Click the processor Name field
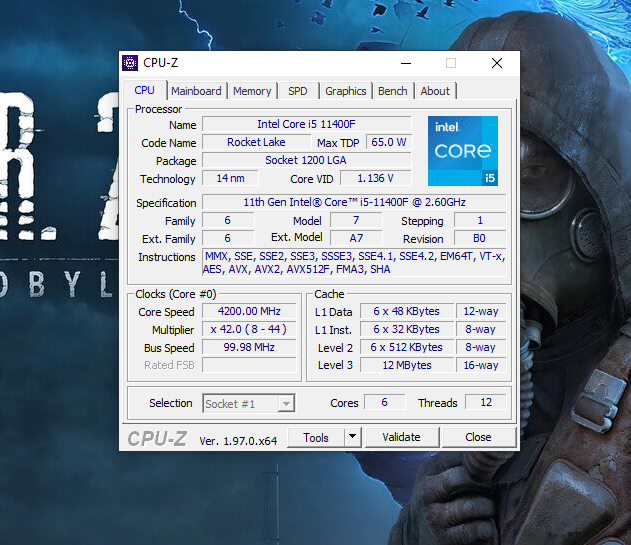This screenshot has height=545, width=631. (x=306, y=124)
